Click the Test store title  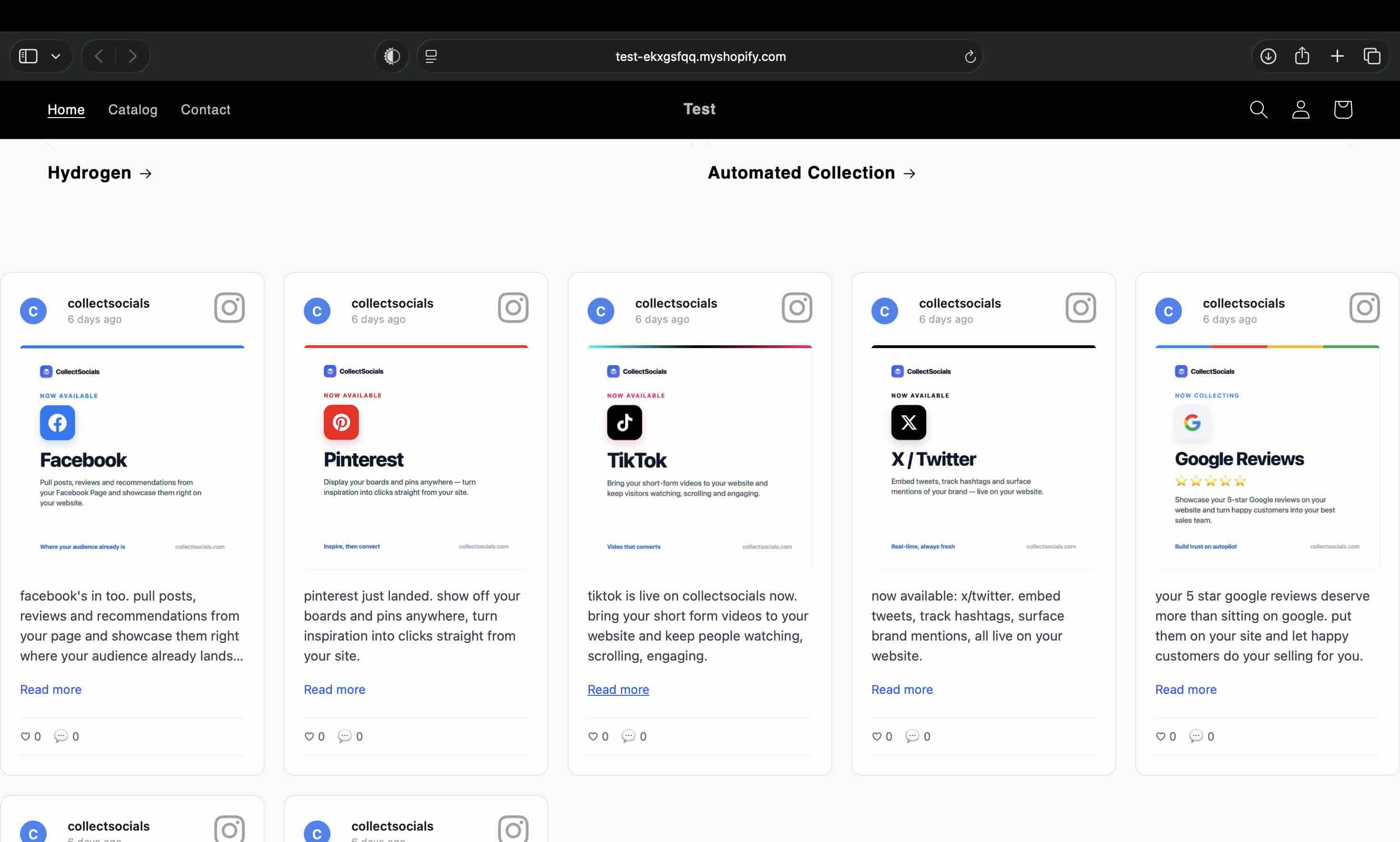point(700,109)
